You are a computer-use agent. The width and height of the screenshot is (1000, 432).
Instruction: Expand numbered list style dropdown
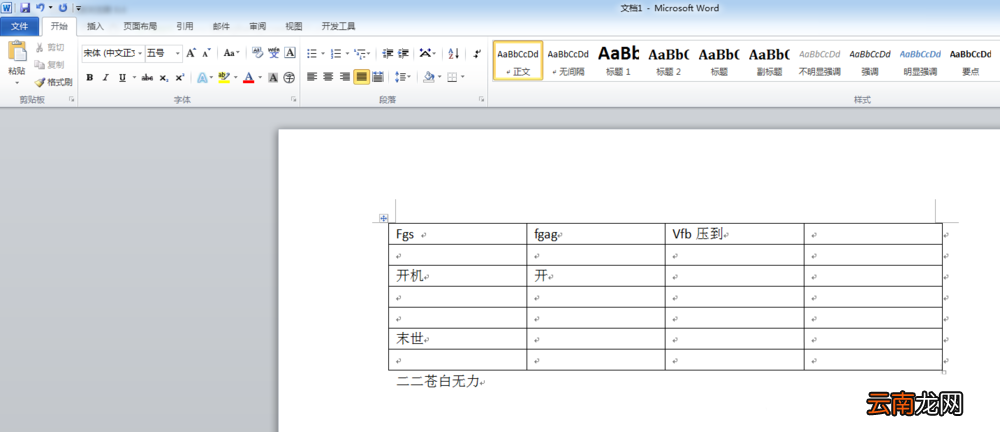(348, 54)
